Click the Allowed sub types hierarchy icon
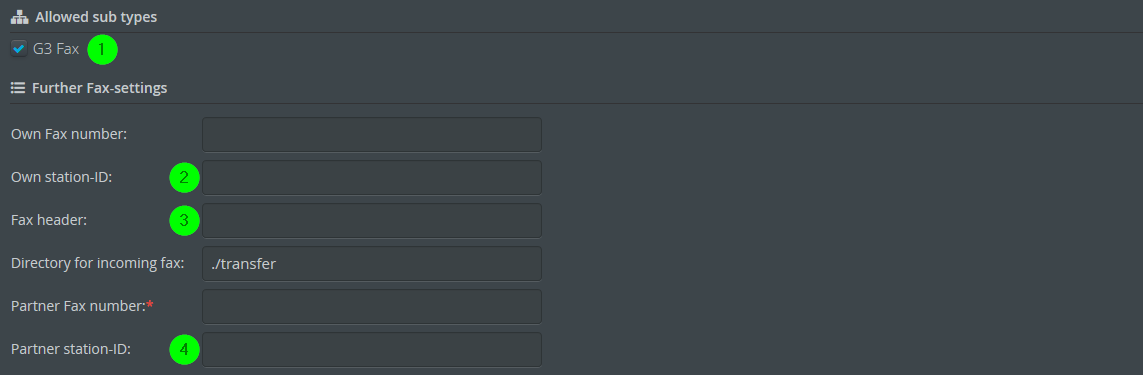 tap(19, 17)
